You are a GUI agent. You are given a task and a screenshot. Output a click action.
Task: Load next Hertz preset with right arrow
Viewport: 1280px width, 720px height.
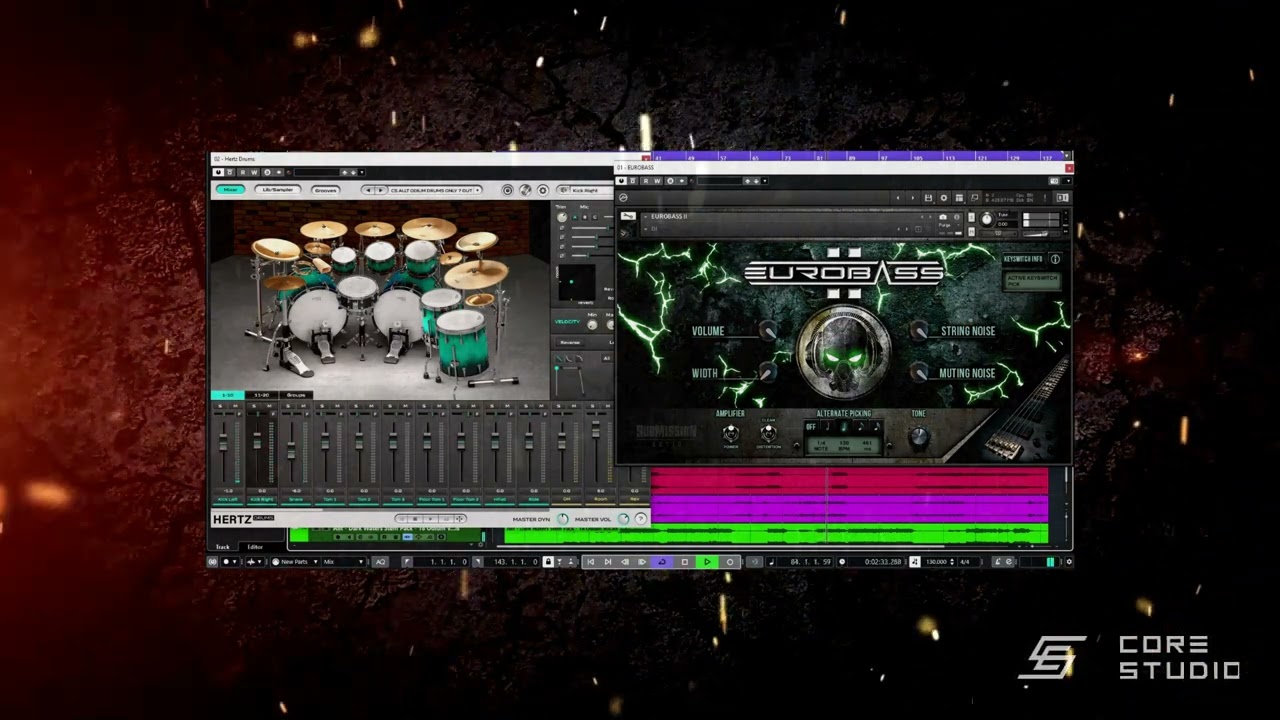(381, 190)
